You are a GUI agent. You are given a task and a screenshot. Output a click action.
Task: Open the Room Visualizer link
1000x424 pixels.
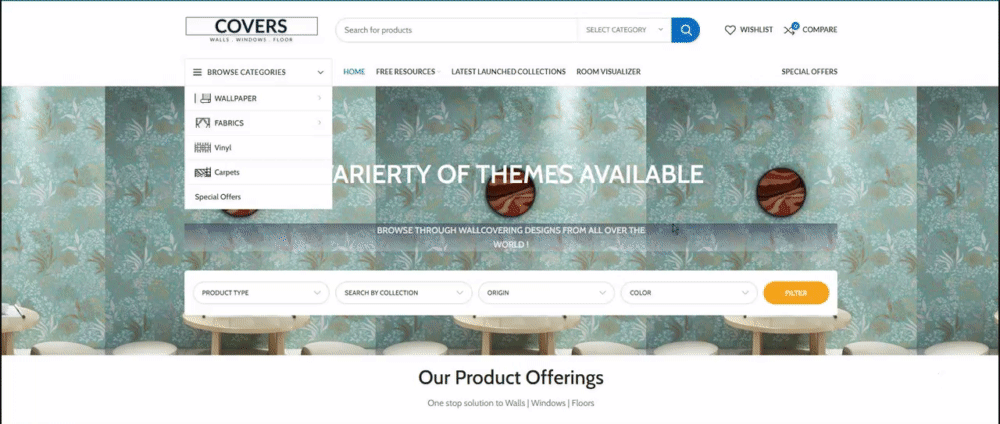point(608,71)
